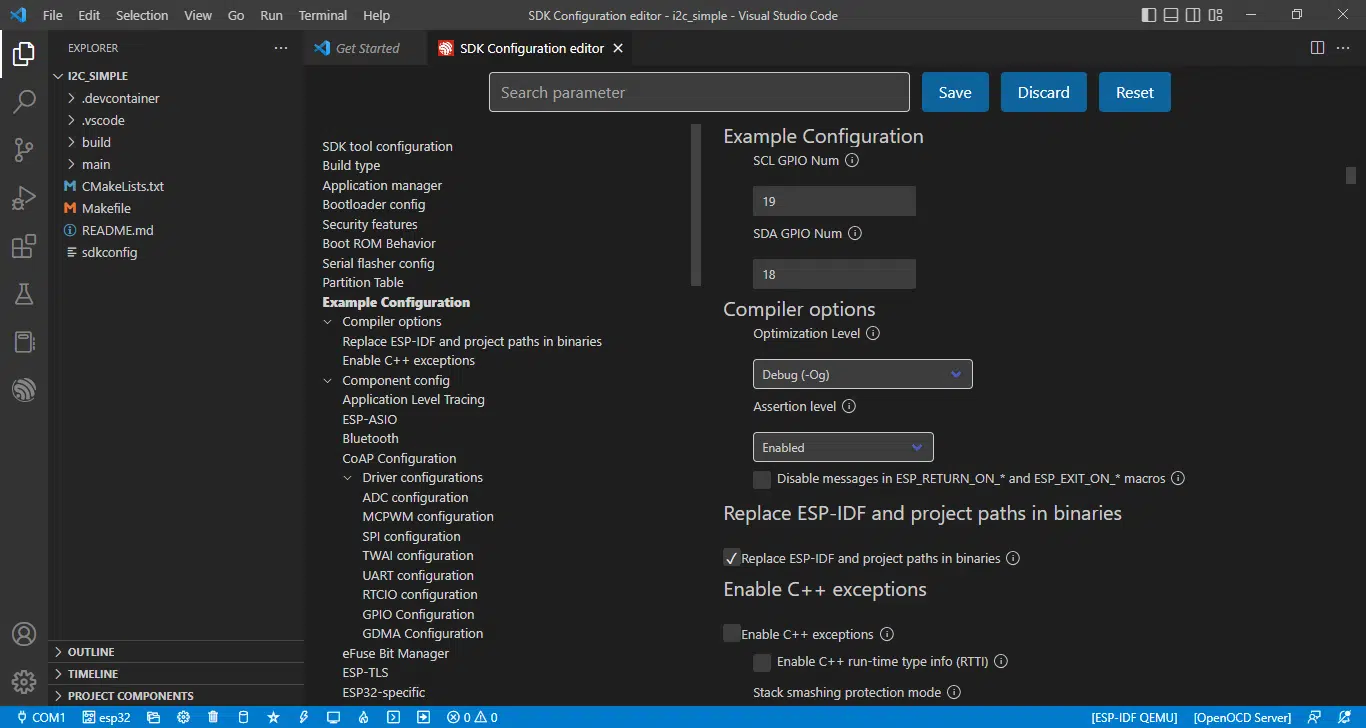Open ESP-IDF terminal icon in status bar

point(394,717)
